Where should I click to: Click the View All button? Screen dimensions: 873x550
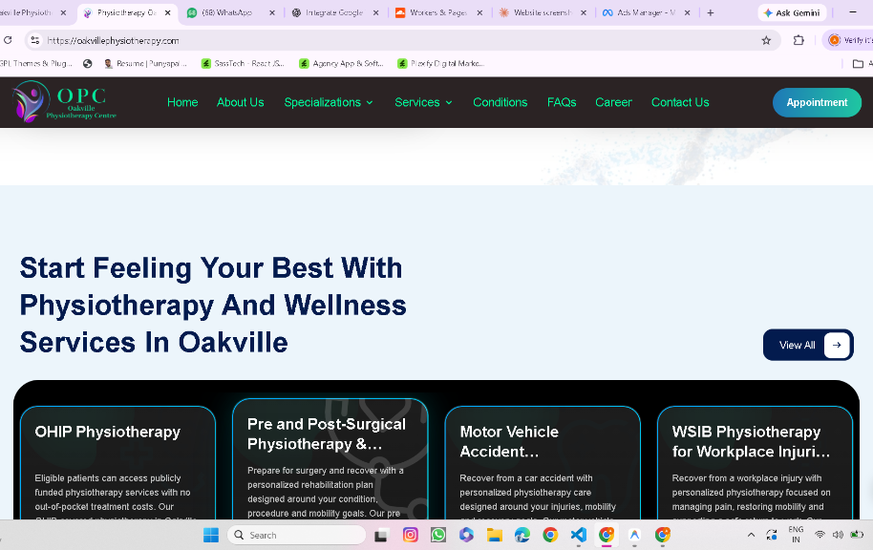point(808,345)
